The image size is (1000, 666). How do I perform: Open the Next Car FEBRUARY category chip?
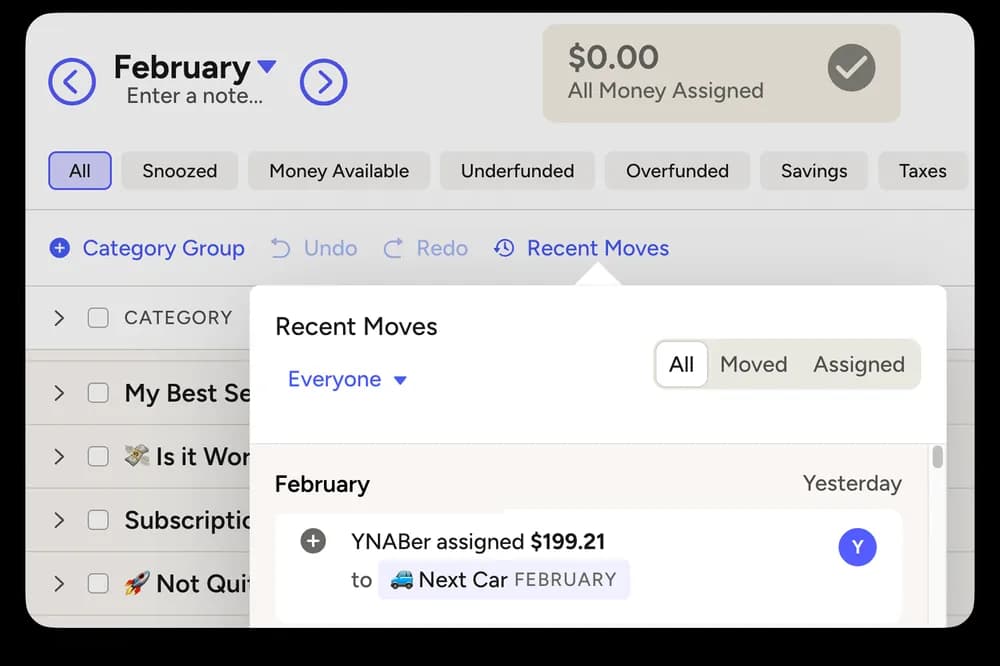pos(504,579)
